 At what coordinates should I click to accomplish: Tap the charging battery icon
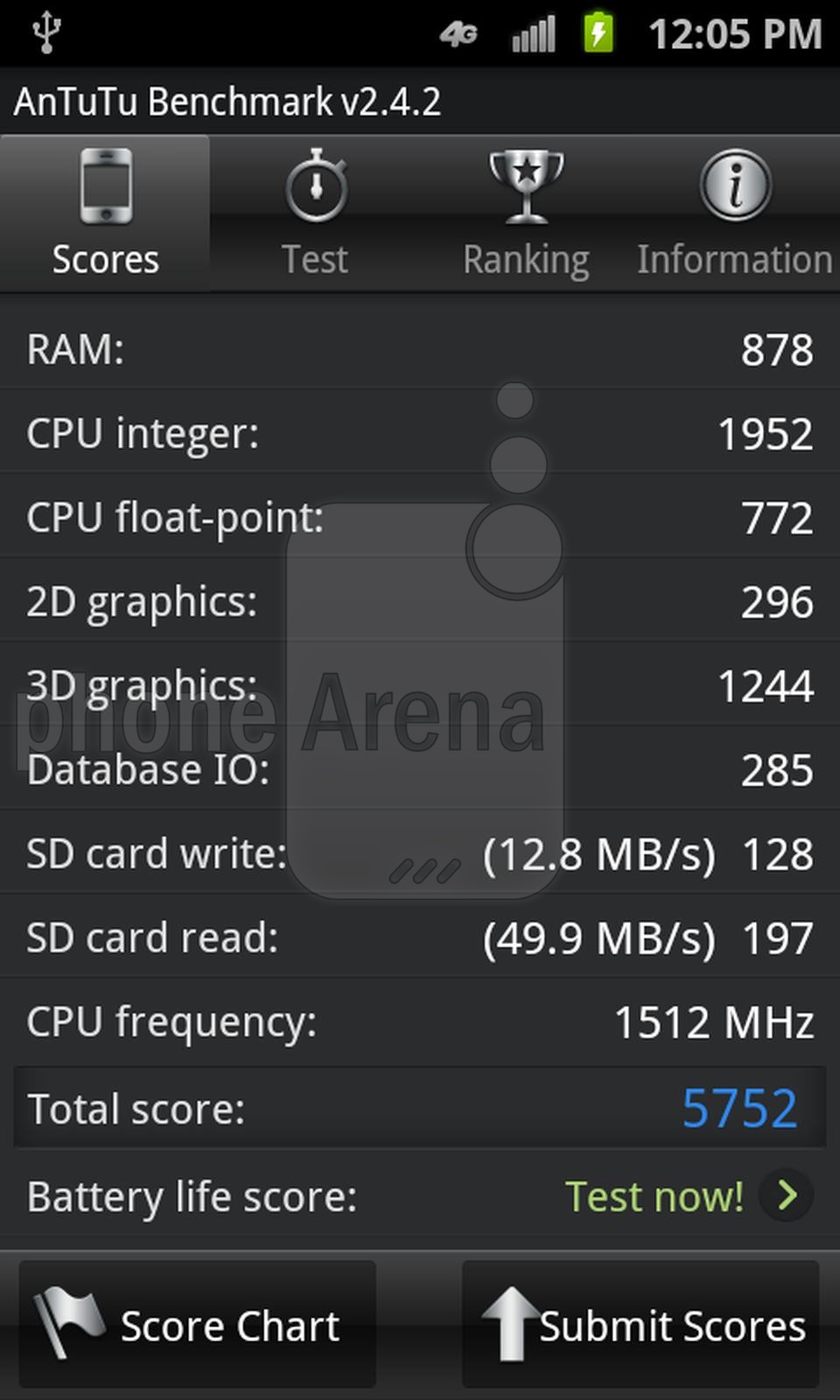(598, 33)
